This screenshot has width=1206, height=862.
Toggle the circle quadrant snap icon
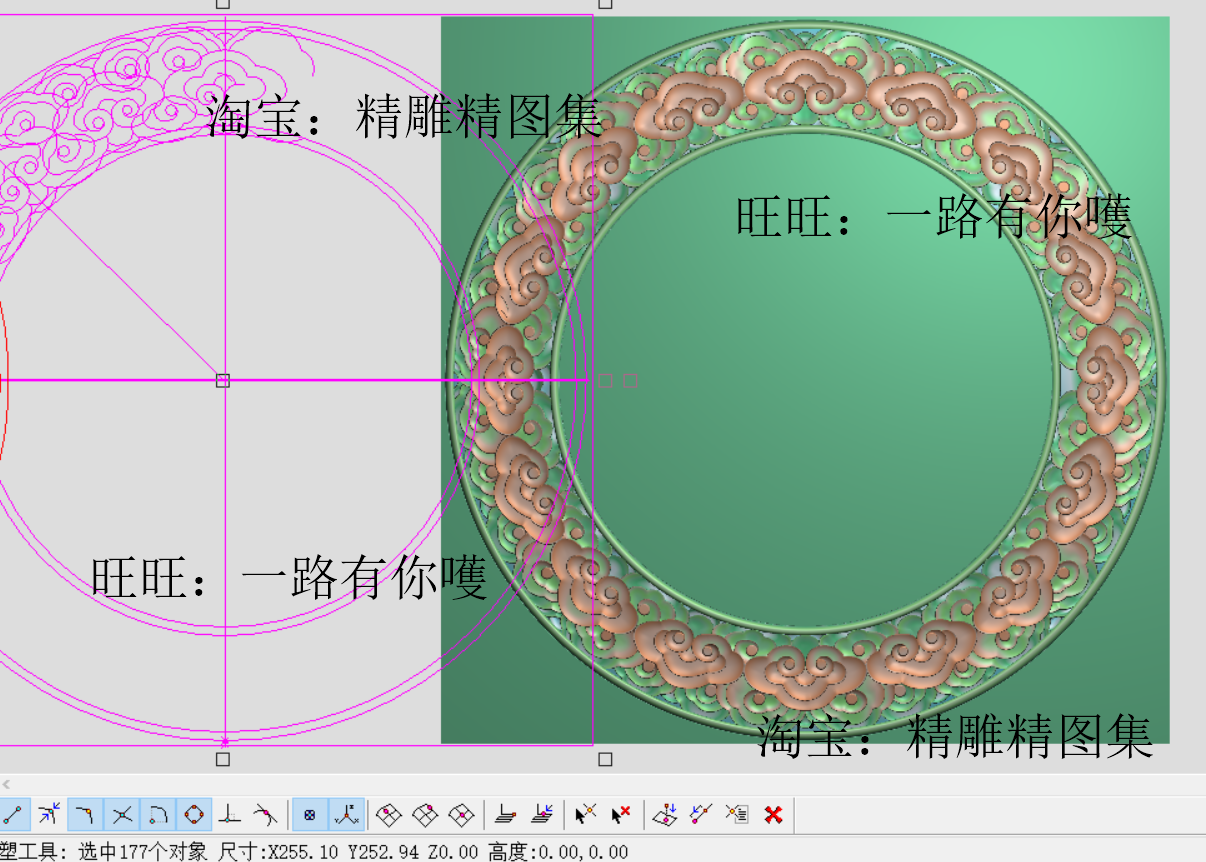pyautogui.click(x=194, y=815)
